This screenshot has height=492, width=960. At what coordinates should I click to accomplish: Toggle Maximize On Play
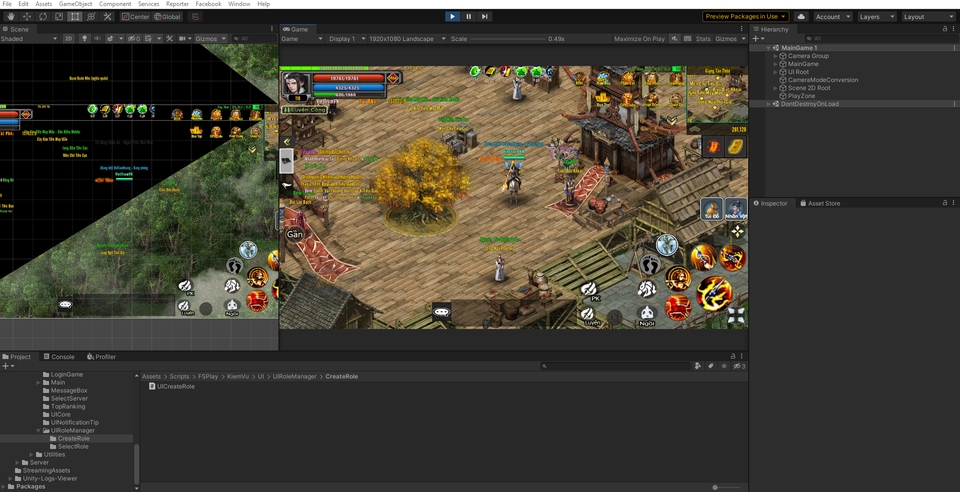click(639, 39)
